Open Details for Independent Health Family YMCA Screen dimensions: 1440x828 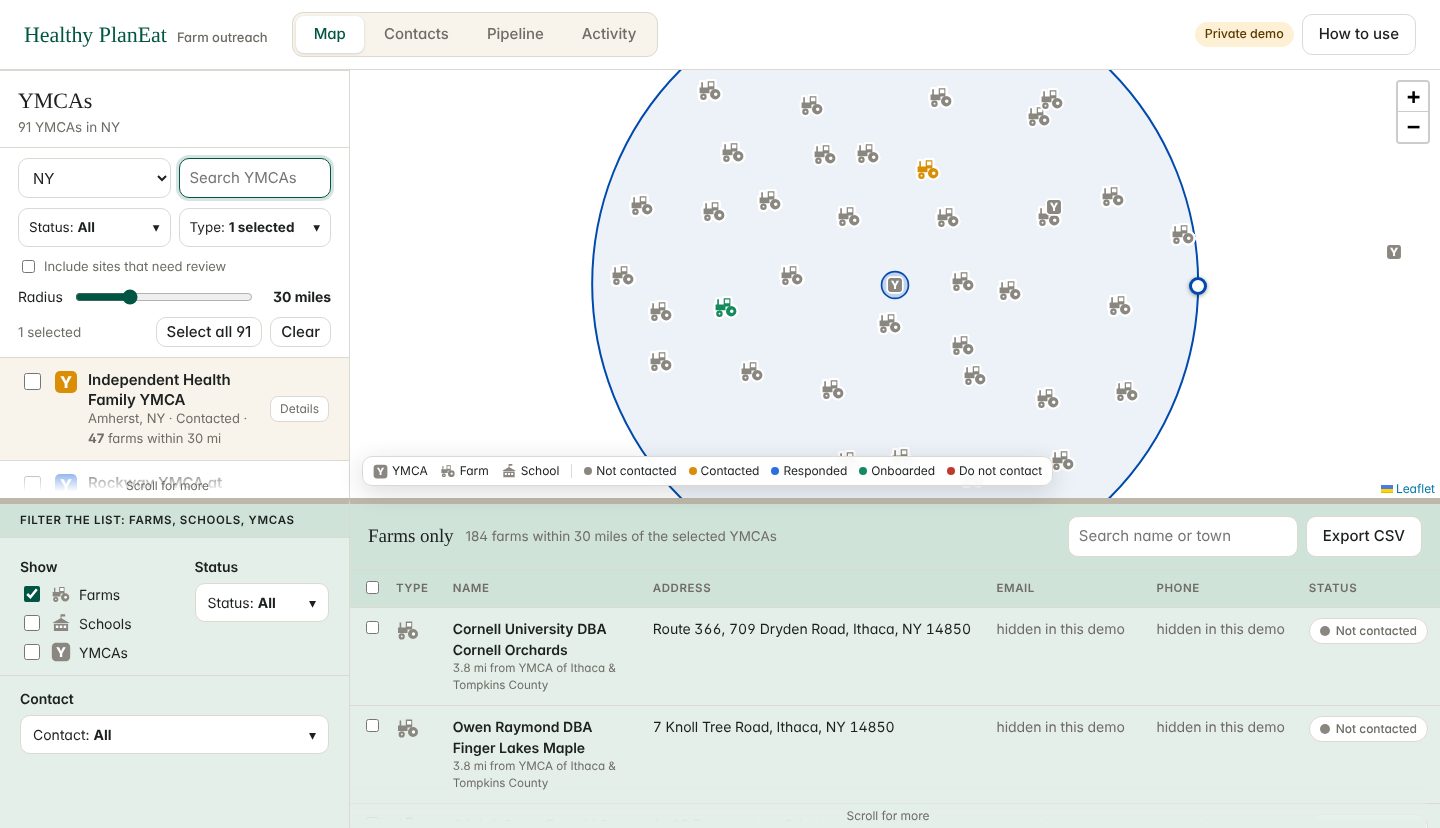coord(299,409)
